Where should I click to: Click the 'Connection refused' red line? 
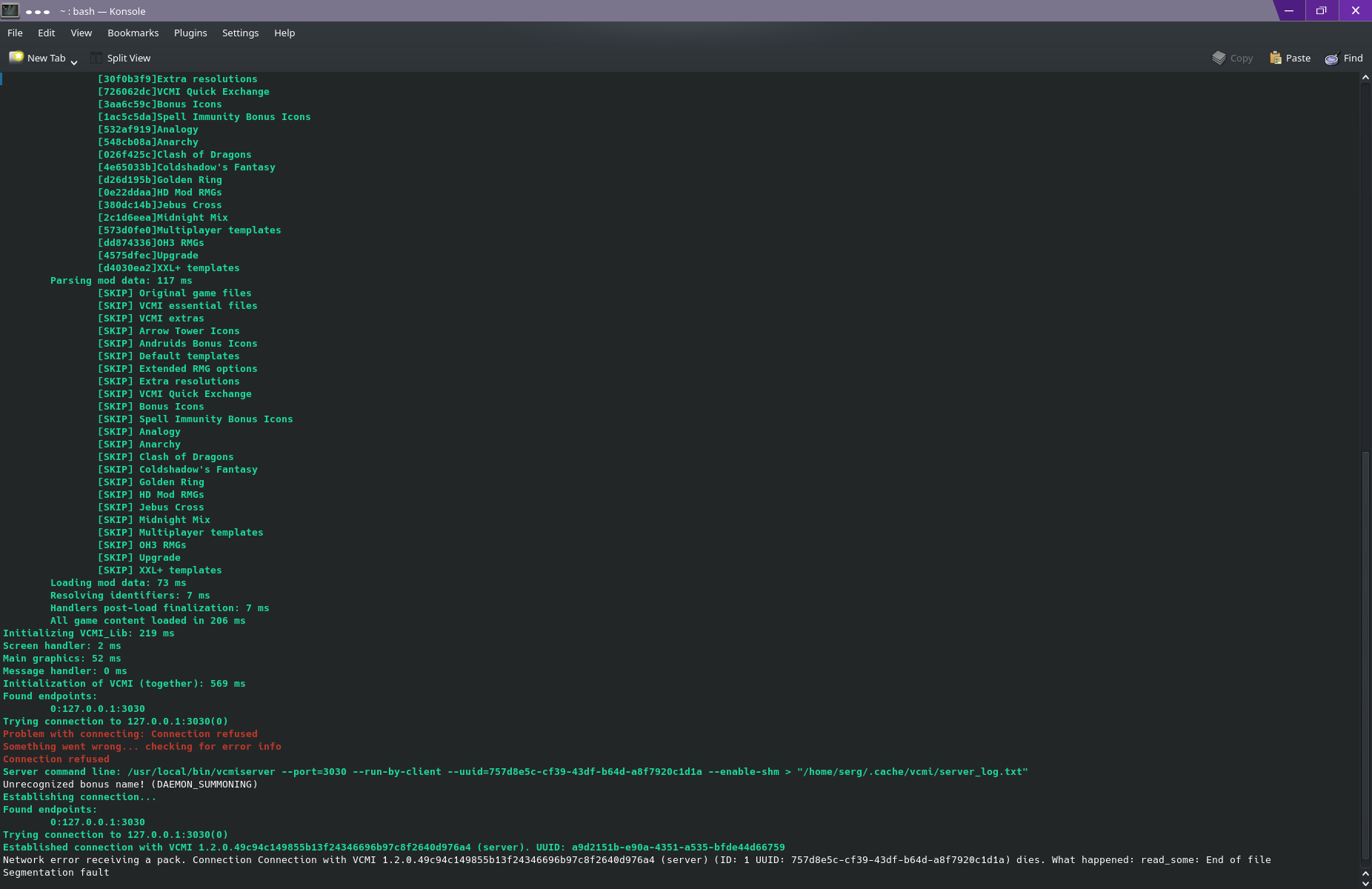[56, 759]
